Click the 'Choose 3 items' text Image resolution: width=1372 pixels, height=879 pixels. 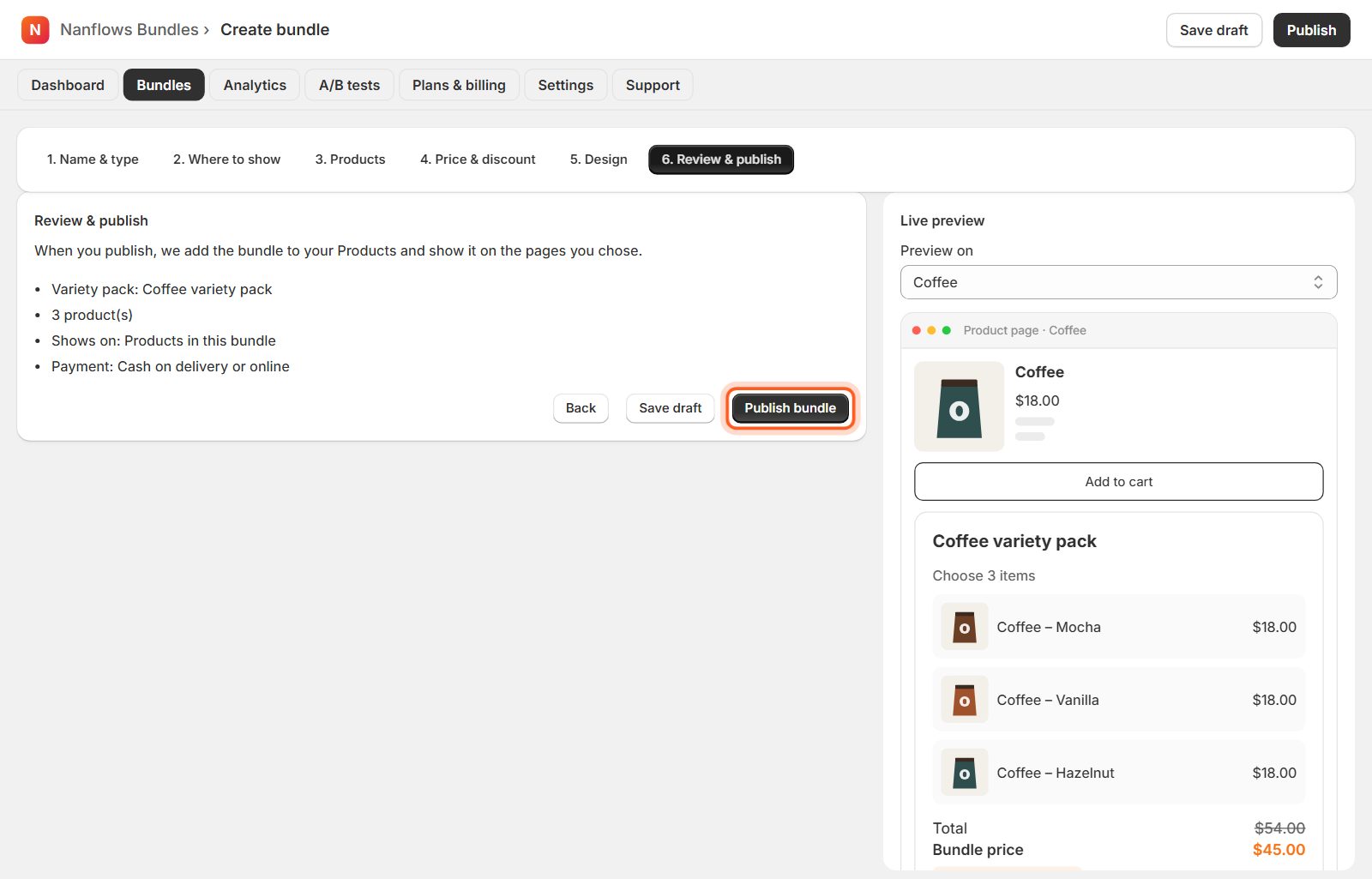coord(984,576)
